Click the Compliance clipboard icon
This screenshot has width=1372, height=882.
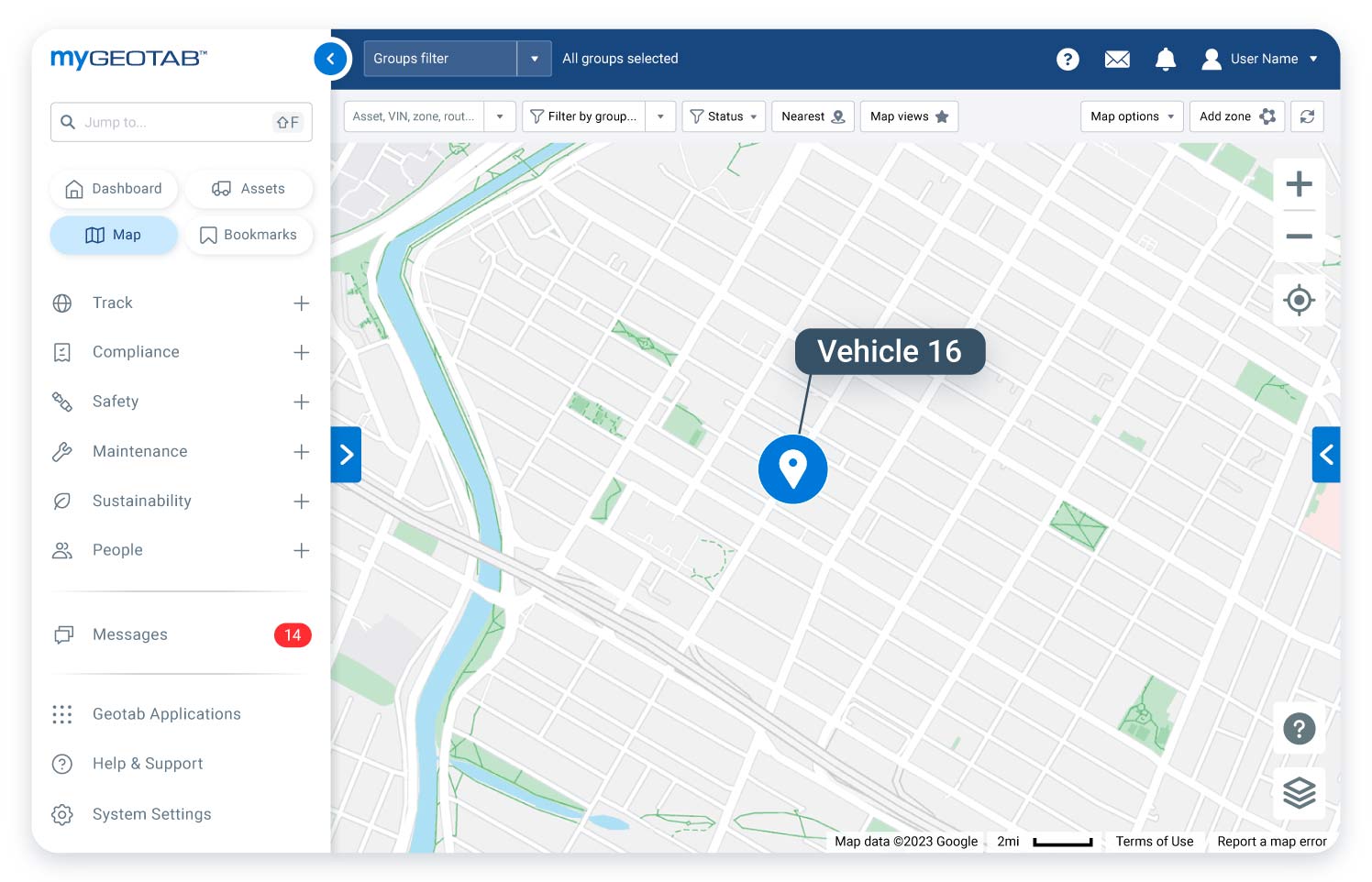62,353
